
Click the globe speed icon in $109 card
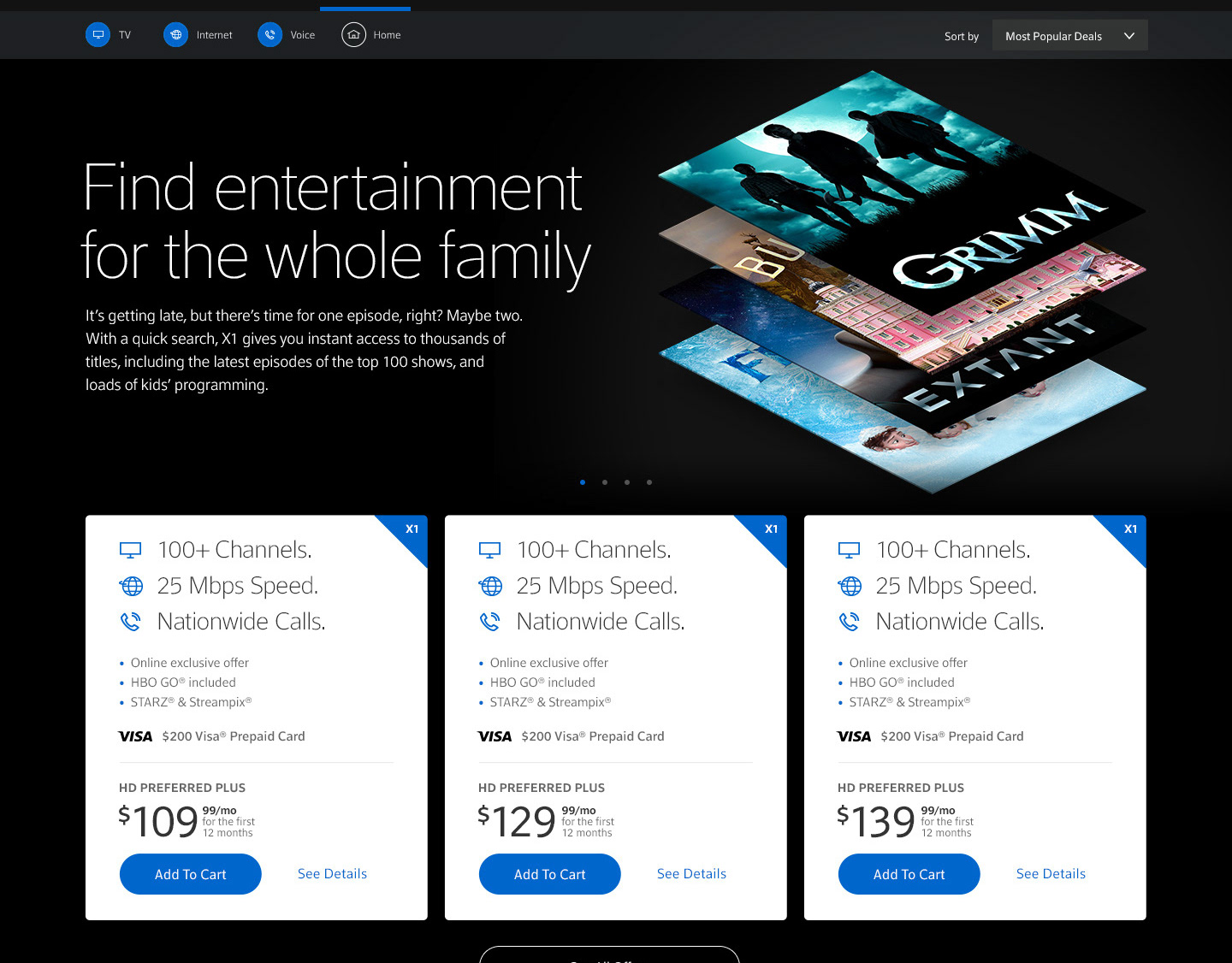tap(131, 586)
